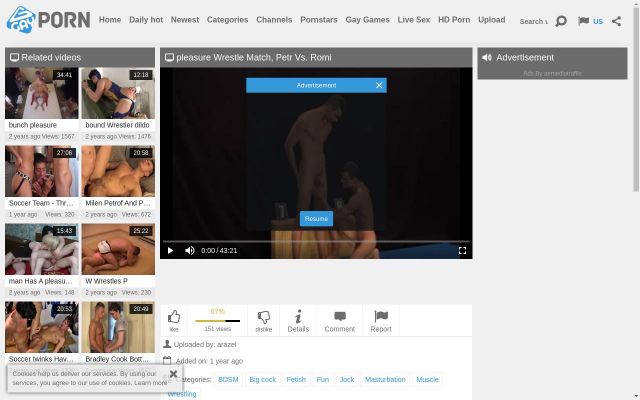Screen dimensions: 640x400
Task: Click the thumbs-up like icon
Action: click(174, 317)
